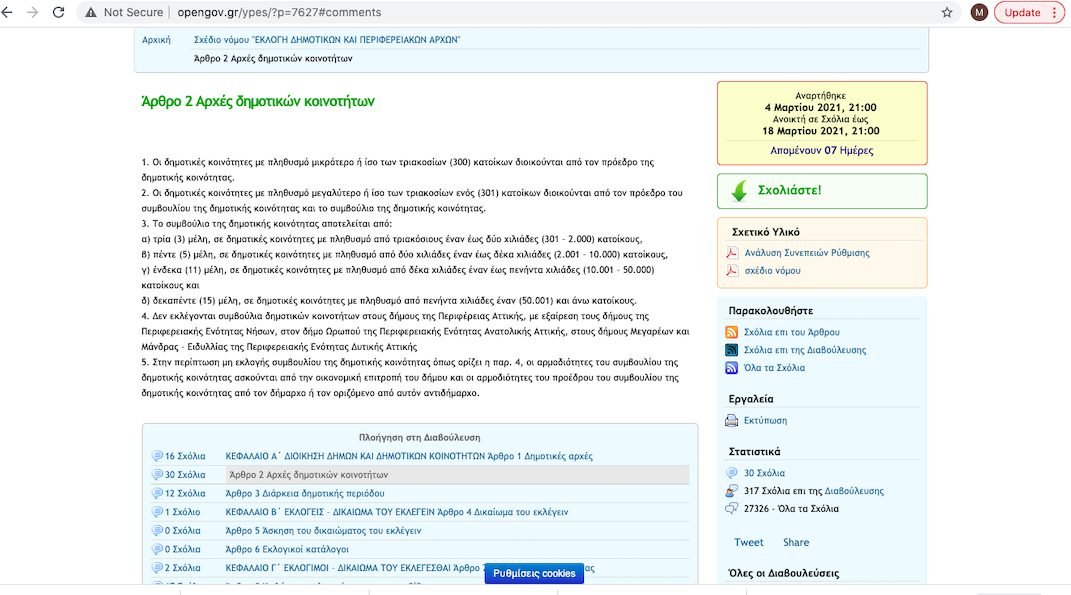1071x595 pixels.
Task: Bookmark the page with the star icon
Action: pos(947,12)
